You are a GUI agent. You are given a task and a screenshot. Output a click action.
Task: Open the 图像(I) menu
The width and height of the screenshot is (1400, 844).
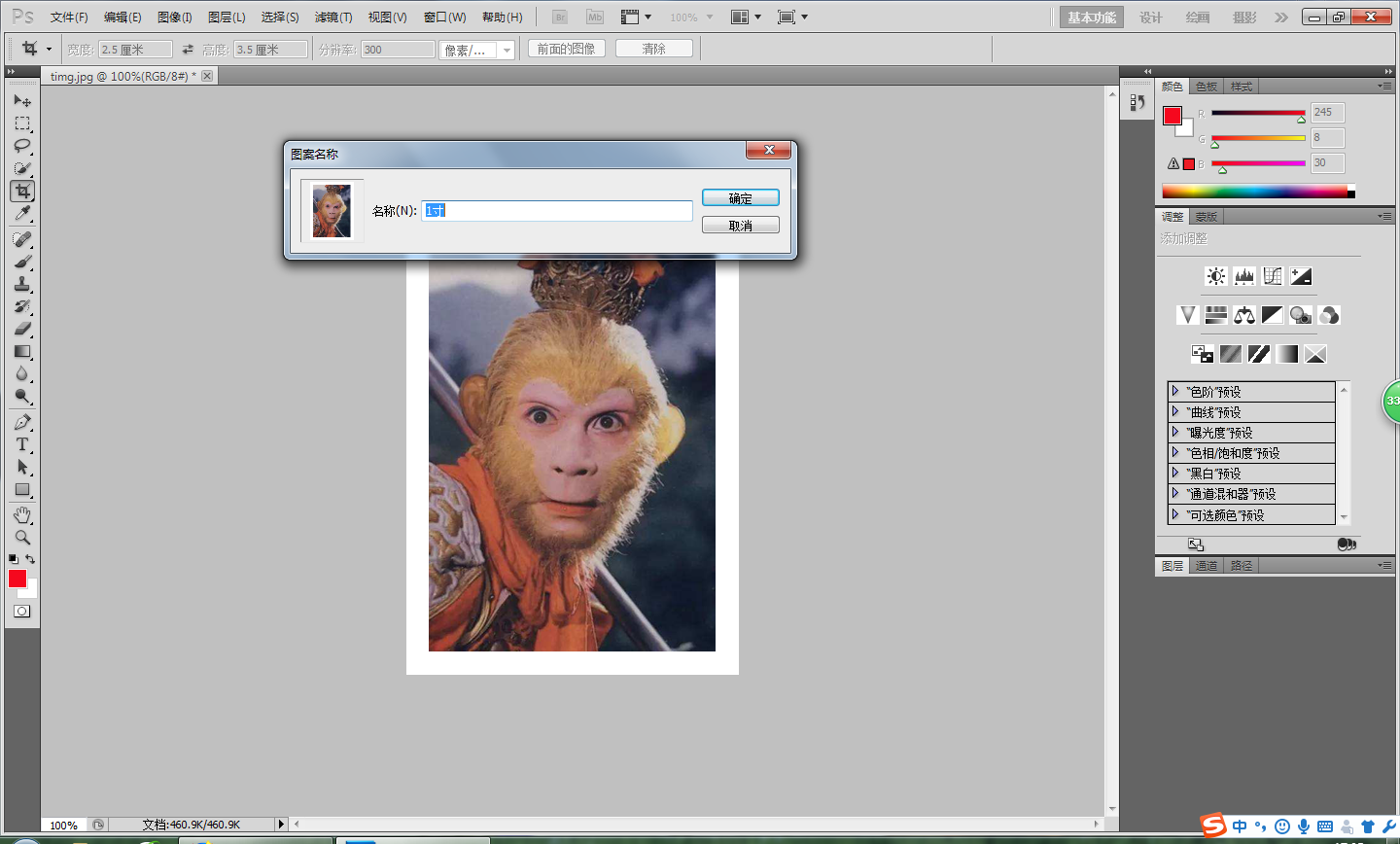coord(175,18)
